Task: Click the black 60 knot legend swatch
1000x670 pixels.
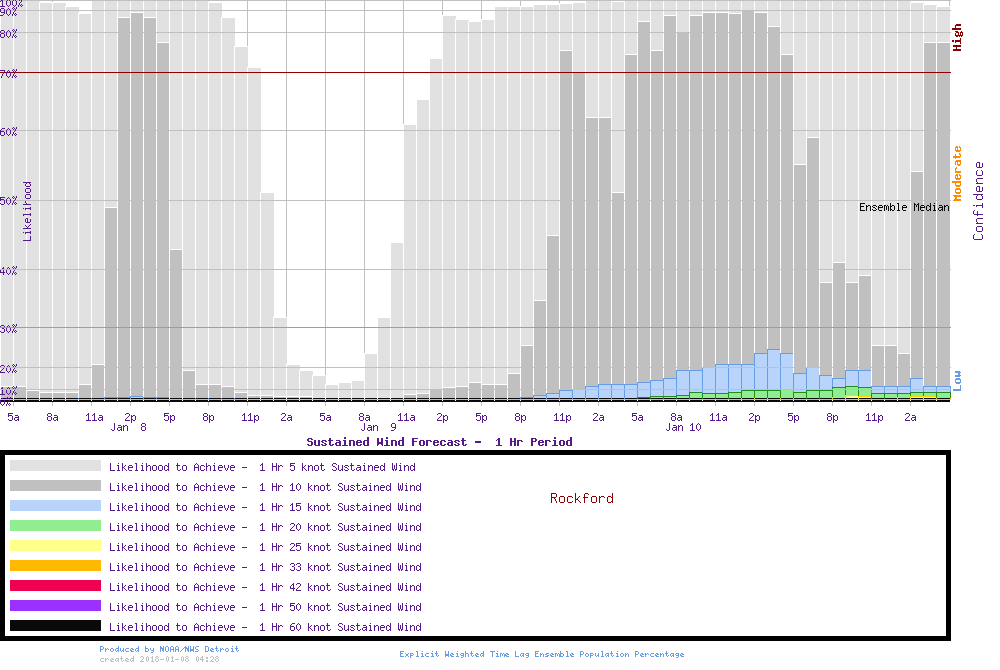Action: [x=55, y=626]
